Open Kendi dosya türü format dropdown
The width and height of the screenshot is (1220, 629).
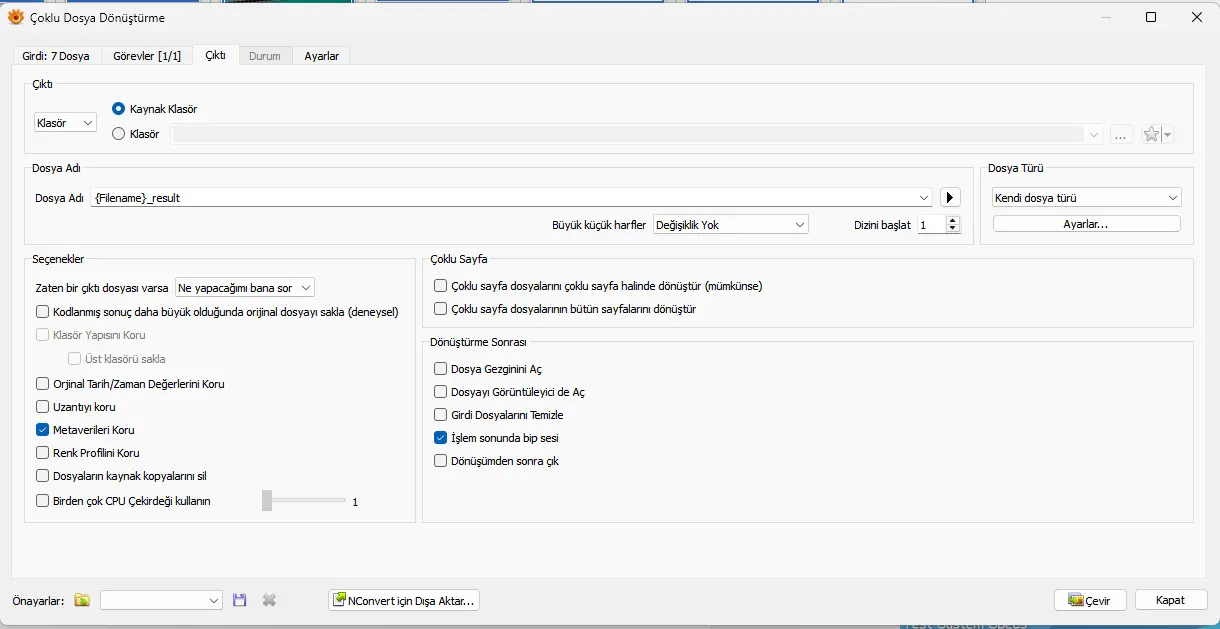(1087, 198)
